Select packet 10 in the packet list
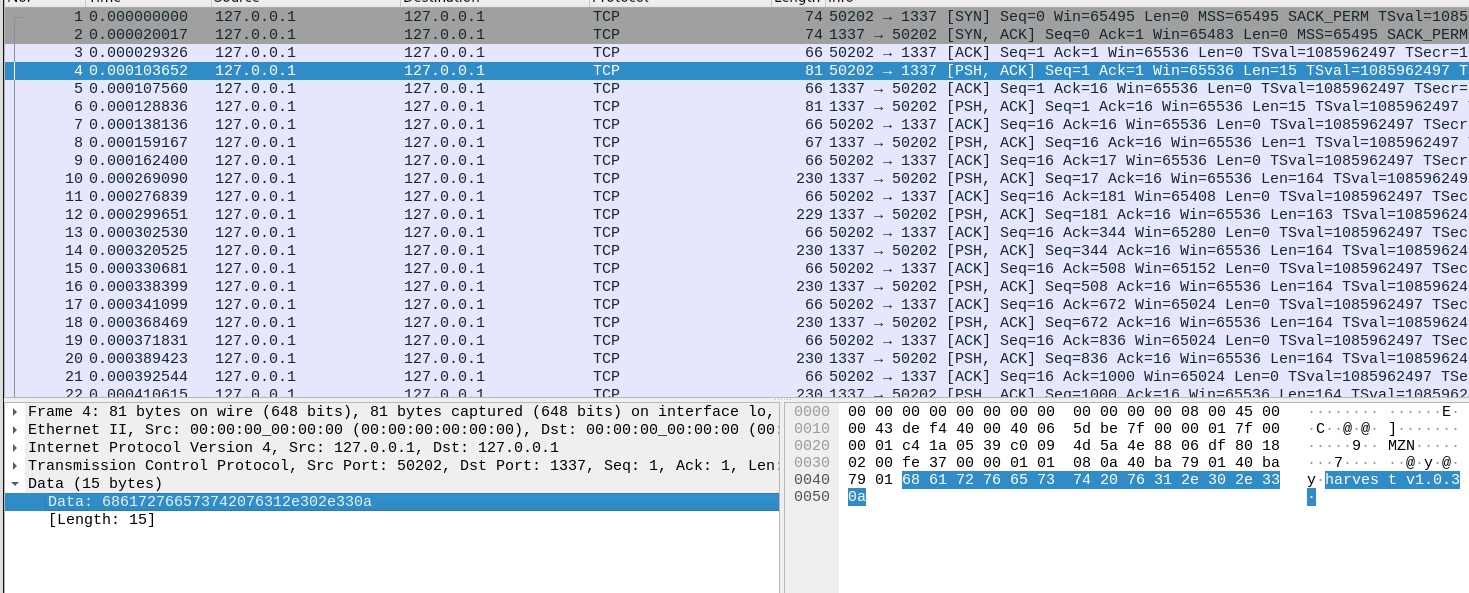 400,179
